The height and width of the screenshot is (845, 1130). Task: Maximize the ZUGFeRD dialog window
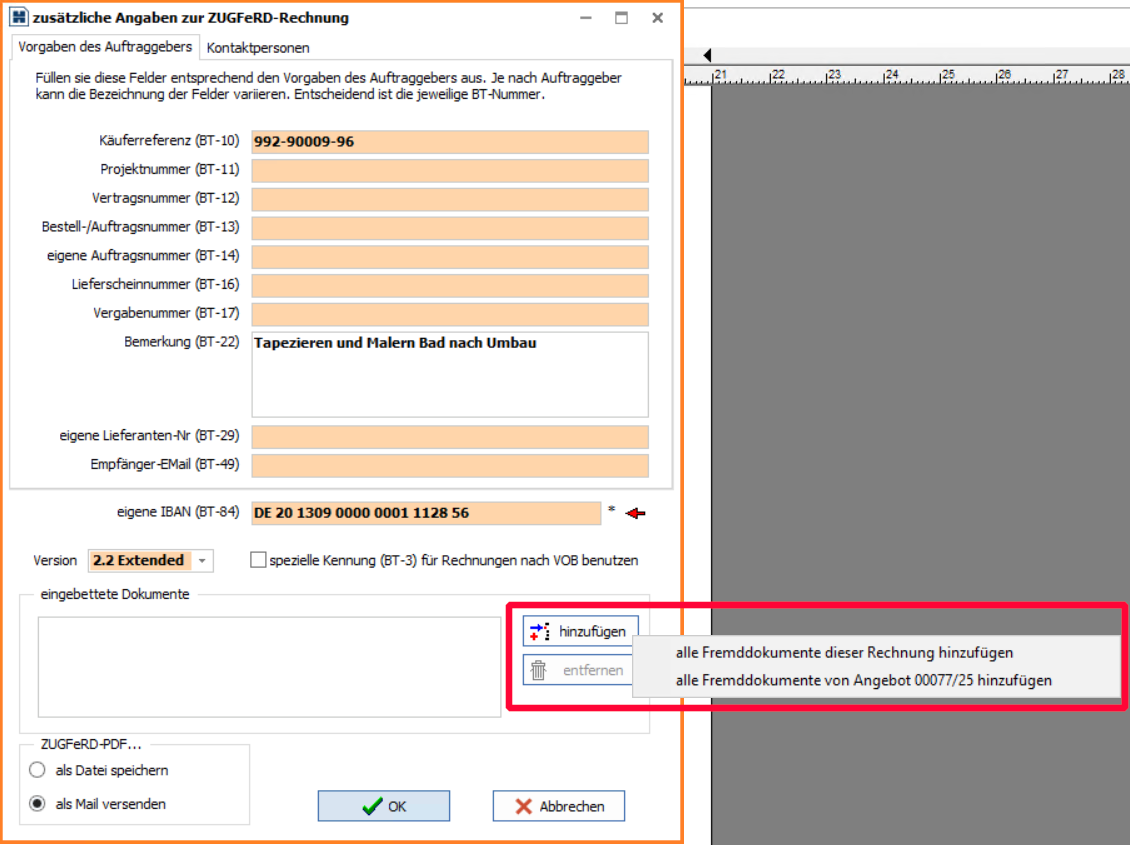(621, 18)
